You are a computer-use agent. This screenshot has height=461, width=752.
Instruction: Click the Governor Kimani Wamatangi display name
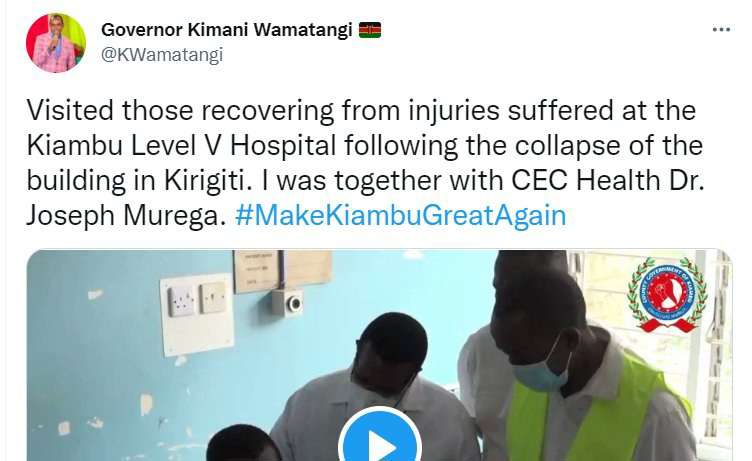pos(226,30)
